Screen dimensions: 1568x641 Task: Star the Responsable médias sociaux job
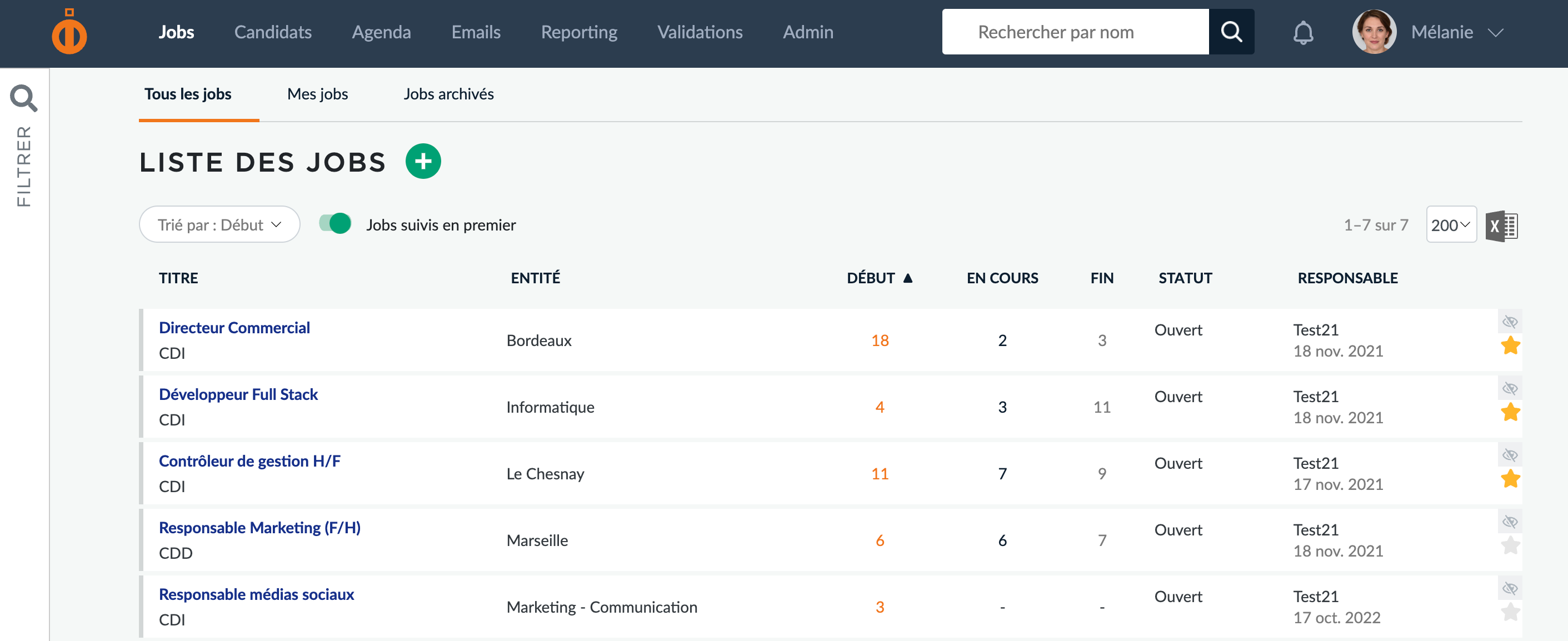[1510, 612]
